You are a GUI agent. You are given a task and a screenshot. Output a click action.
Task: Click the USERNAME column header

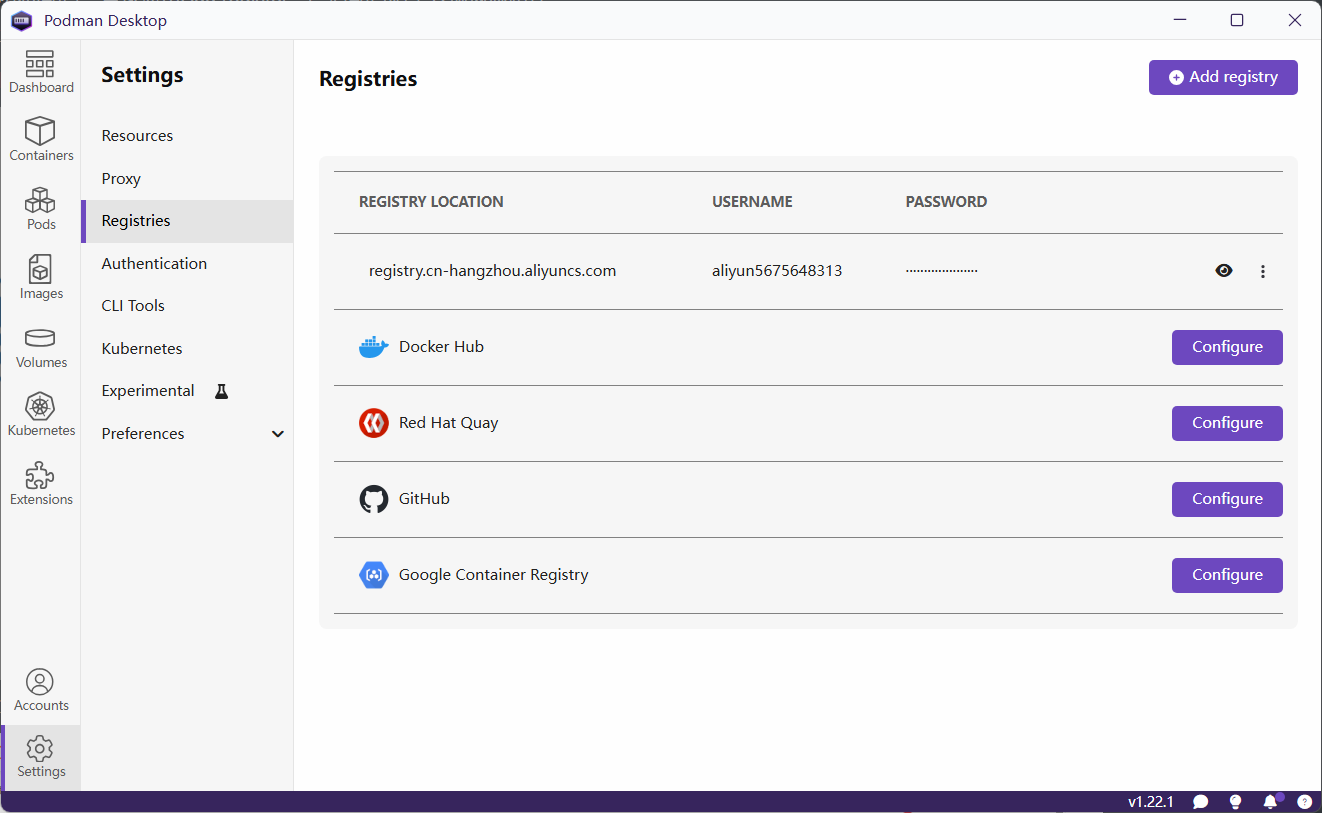752,202
